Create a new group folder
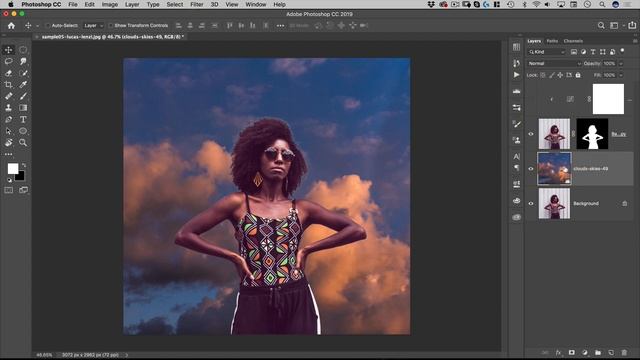Viewport: 640px width, 360px height. tap(598, 352)
